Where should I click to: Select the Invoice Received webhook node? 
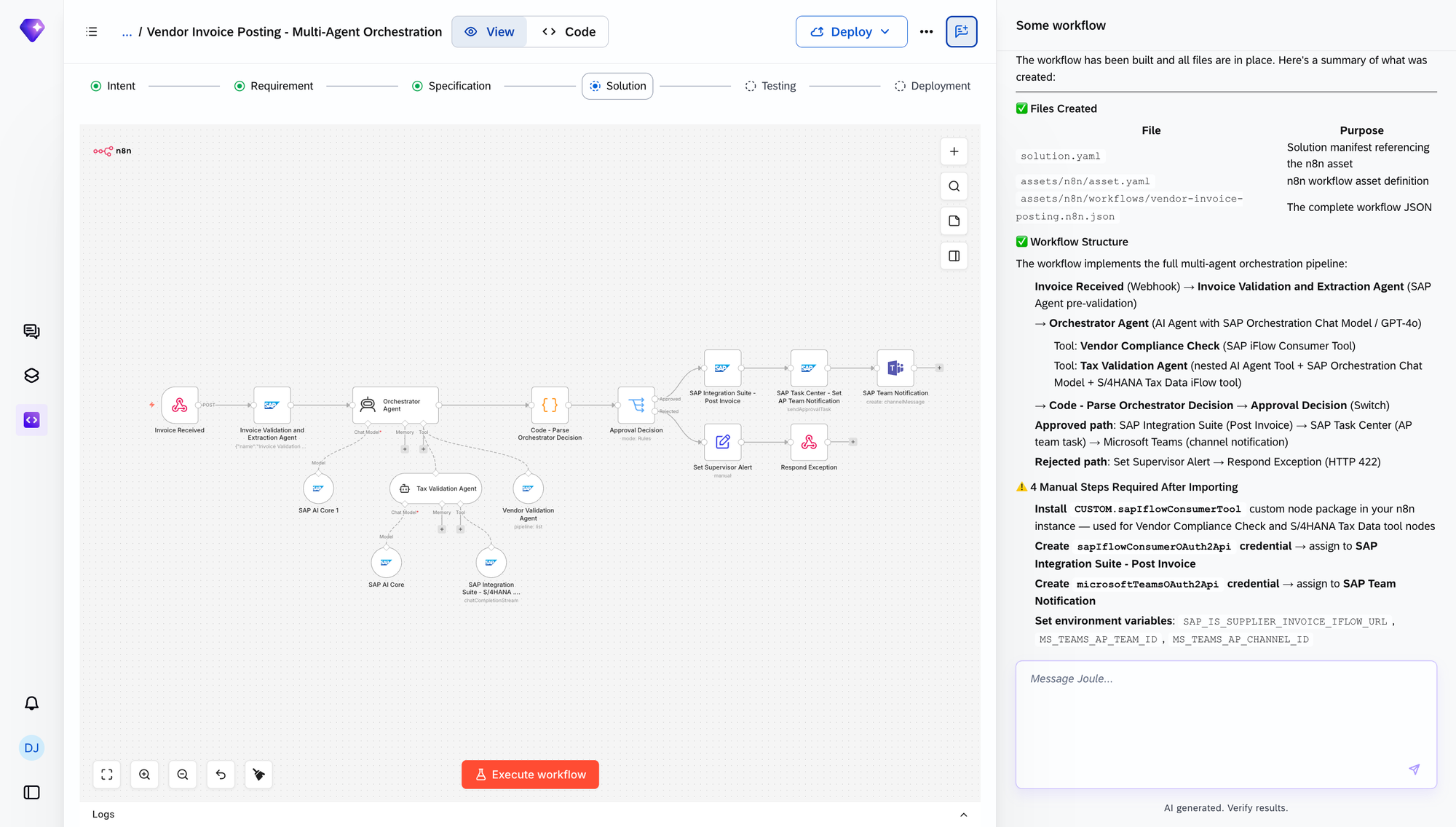tap(180, 405)
